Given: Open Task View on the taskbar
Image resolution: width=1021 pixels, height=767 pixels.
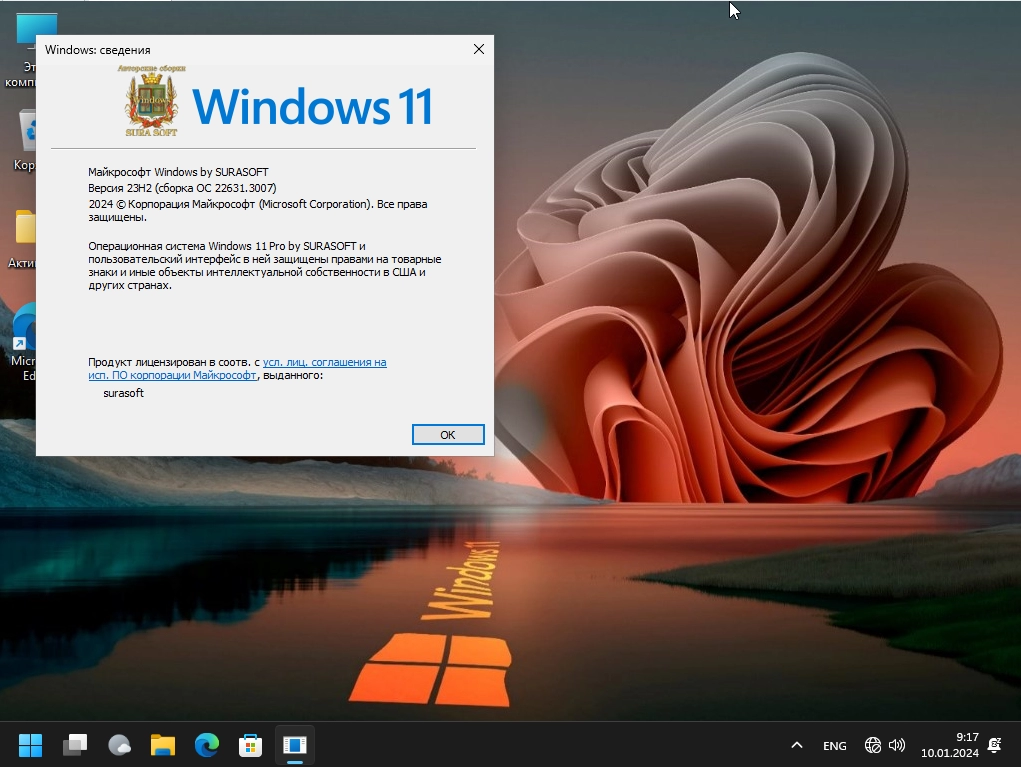Looking at the screenshot, I should point(75,745).
